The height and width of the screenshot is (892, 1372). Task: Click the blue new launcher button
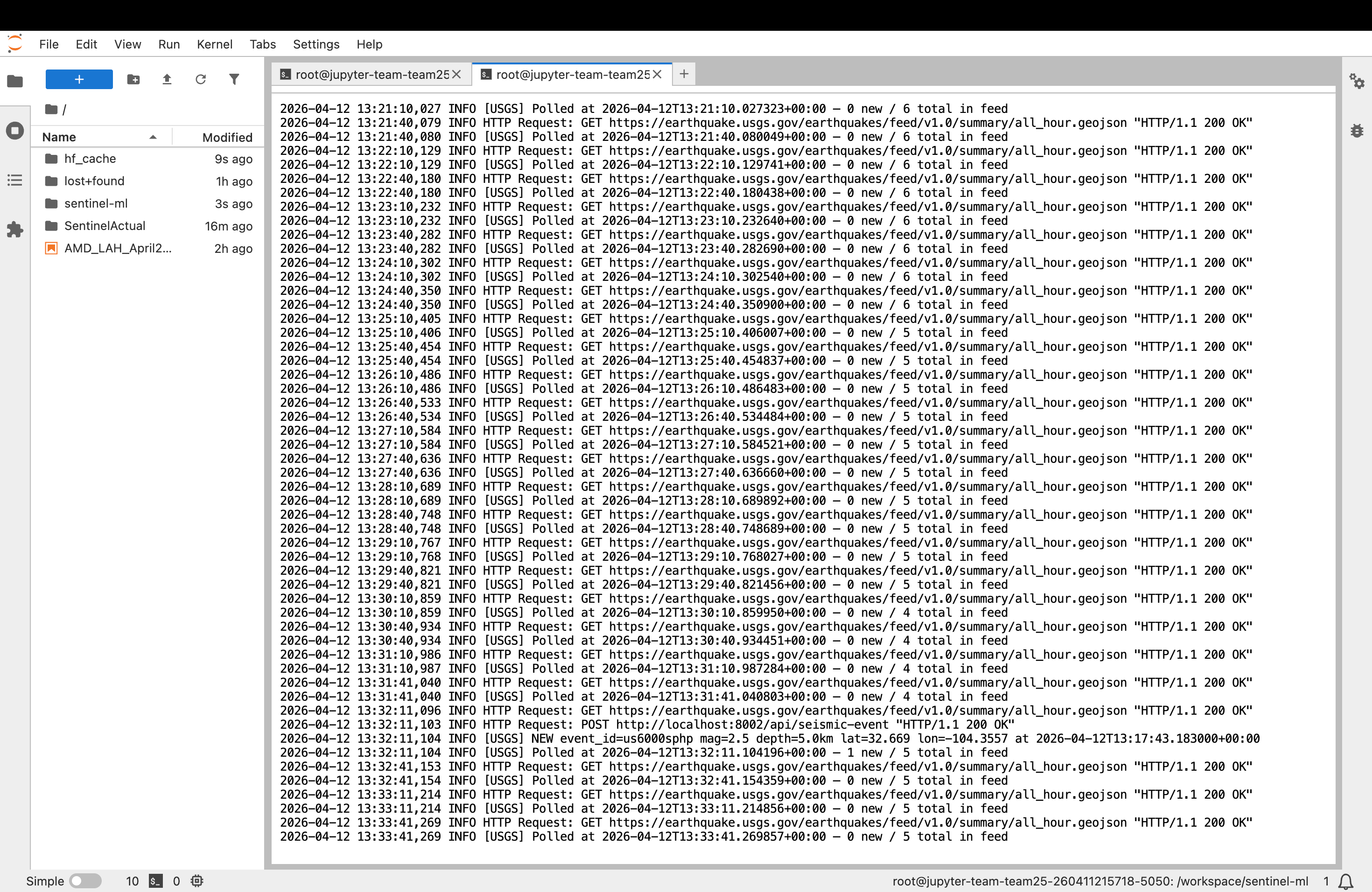tap(79, 79)
